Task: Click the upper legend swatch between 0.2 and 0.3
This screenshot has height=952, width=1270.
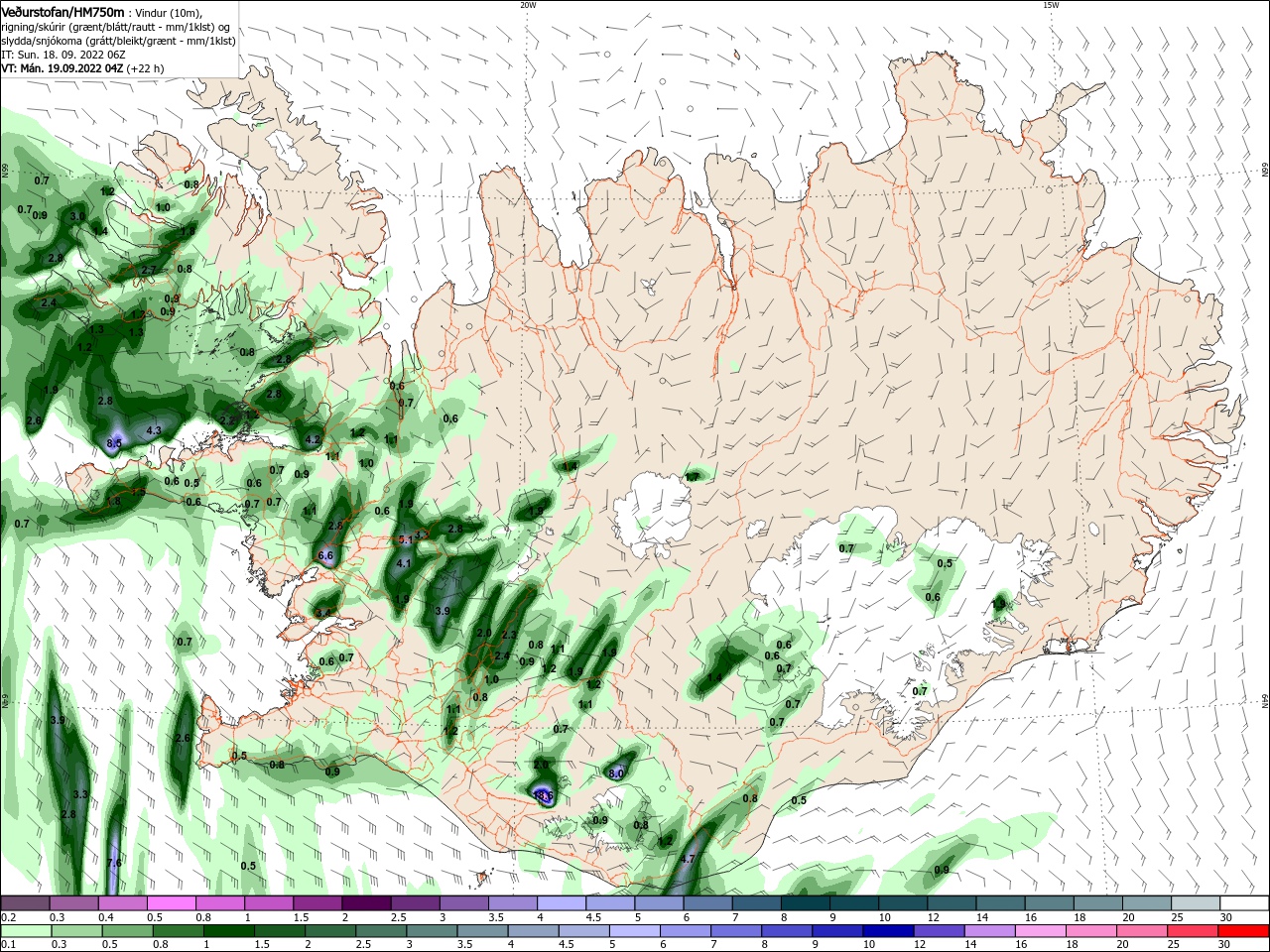Action: point(26,903)
